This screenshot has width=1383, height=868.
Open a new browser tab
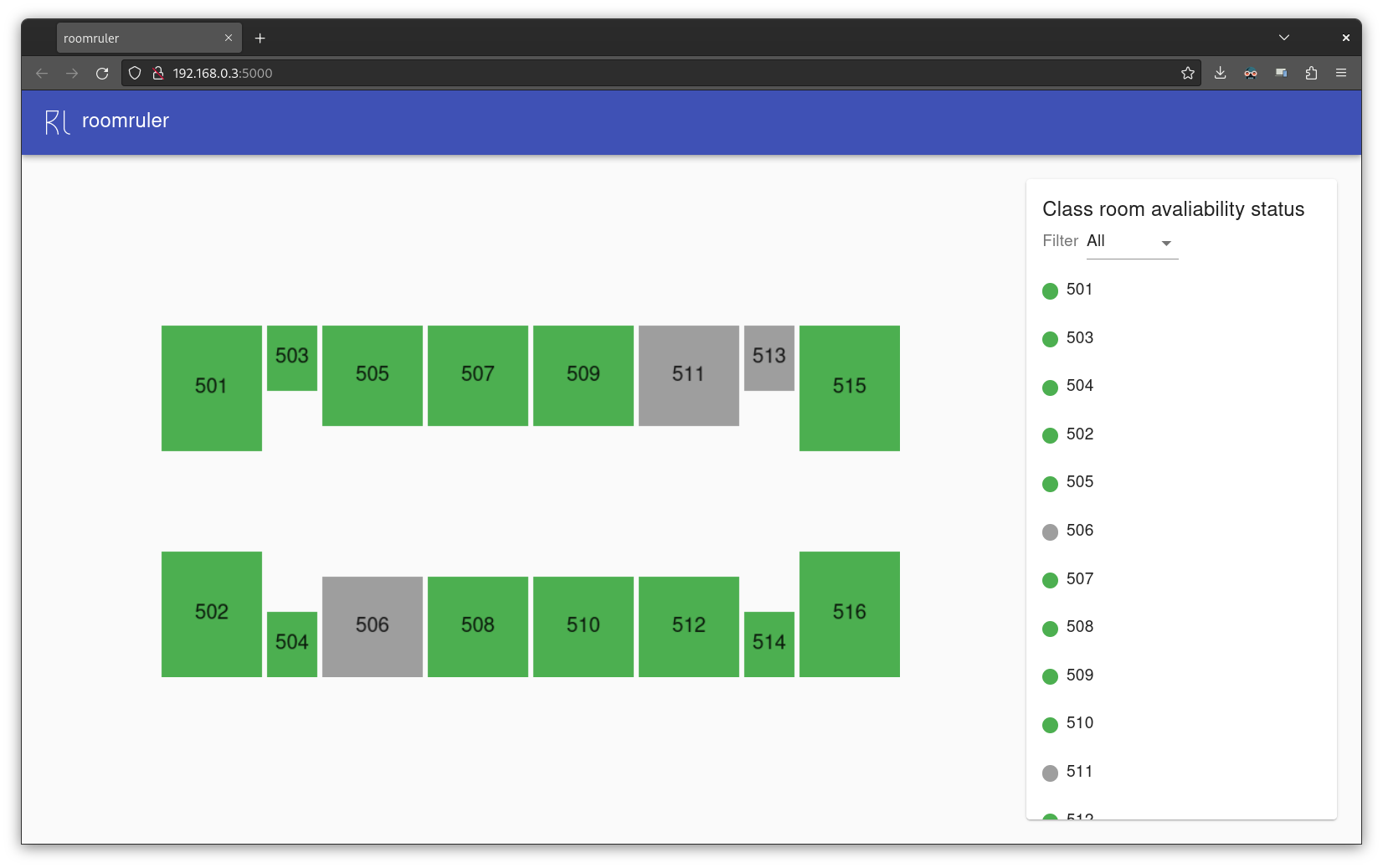[260, 39]
